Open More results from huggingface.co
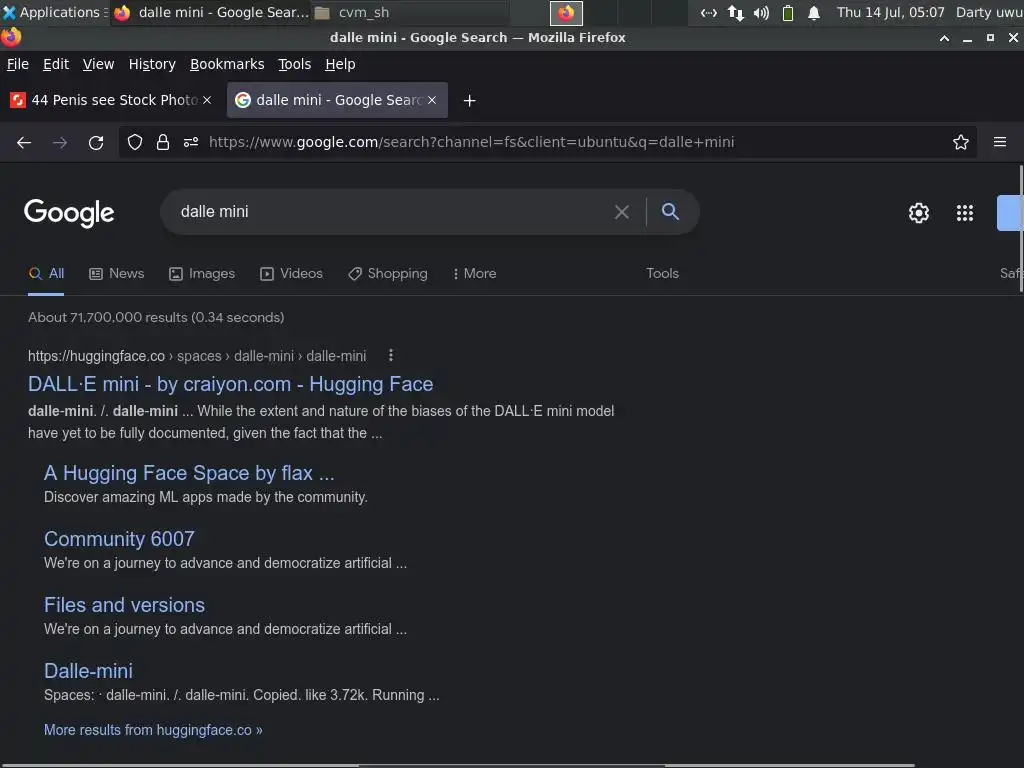1024x768 pixels. [x=153, y=730]
